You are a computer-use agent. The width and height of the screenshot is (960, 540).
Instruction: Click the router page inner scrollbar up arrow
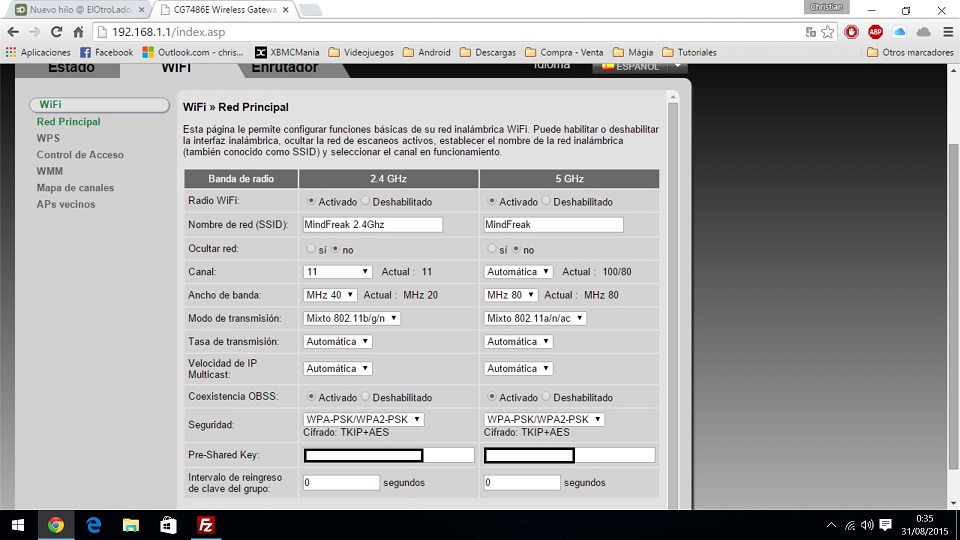click(673, 97)
